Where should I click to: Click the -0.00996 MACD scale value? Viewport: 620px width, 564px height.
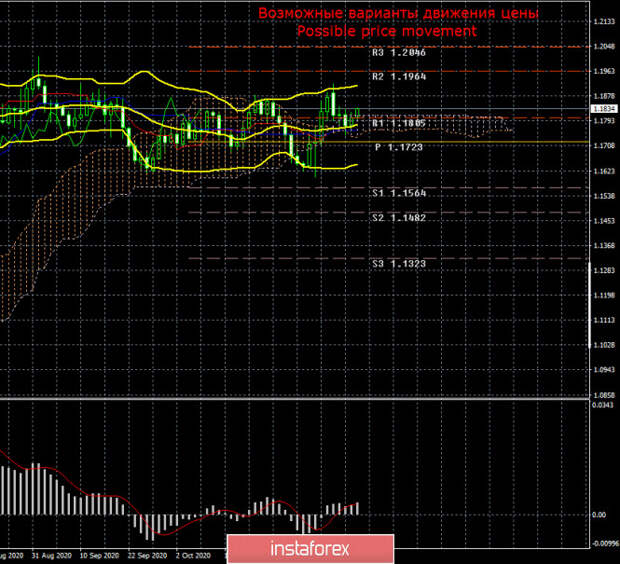[x=604, y=544]
